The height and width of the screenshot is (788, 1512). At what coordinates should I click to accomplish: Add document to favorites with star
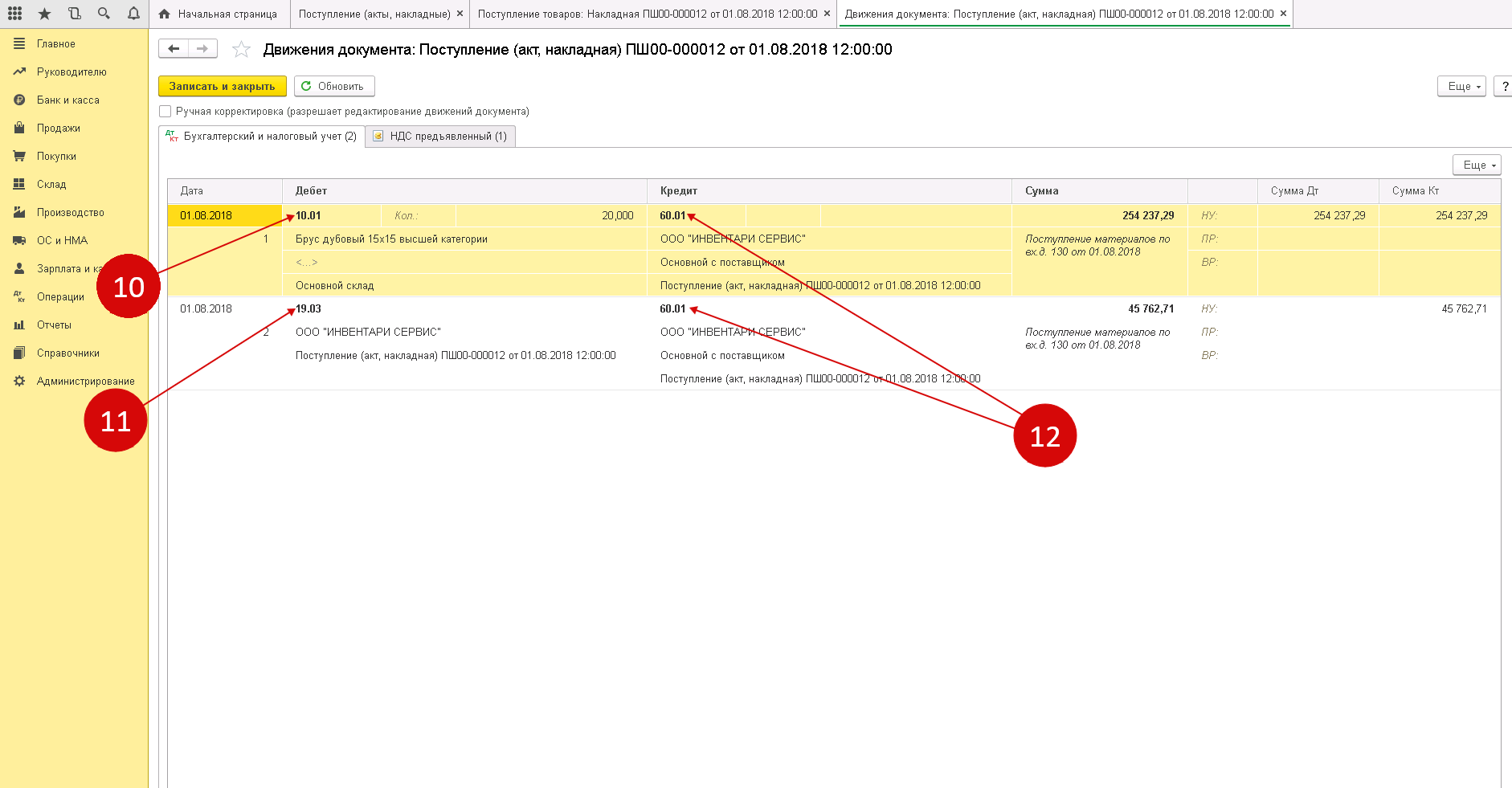(241, 50)
